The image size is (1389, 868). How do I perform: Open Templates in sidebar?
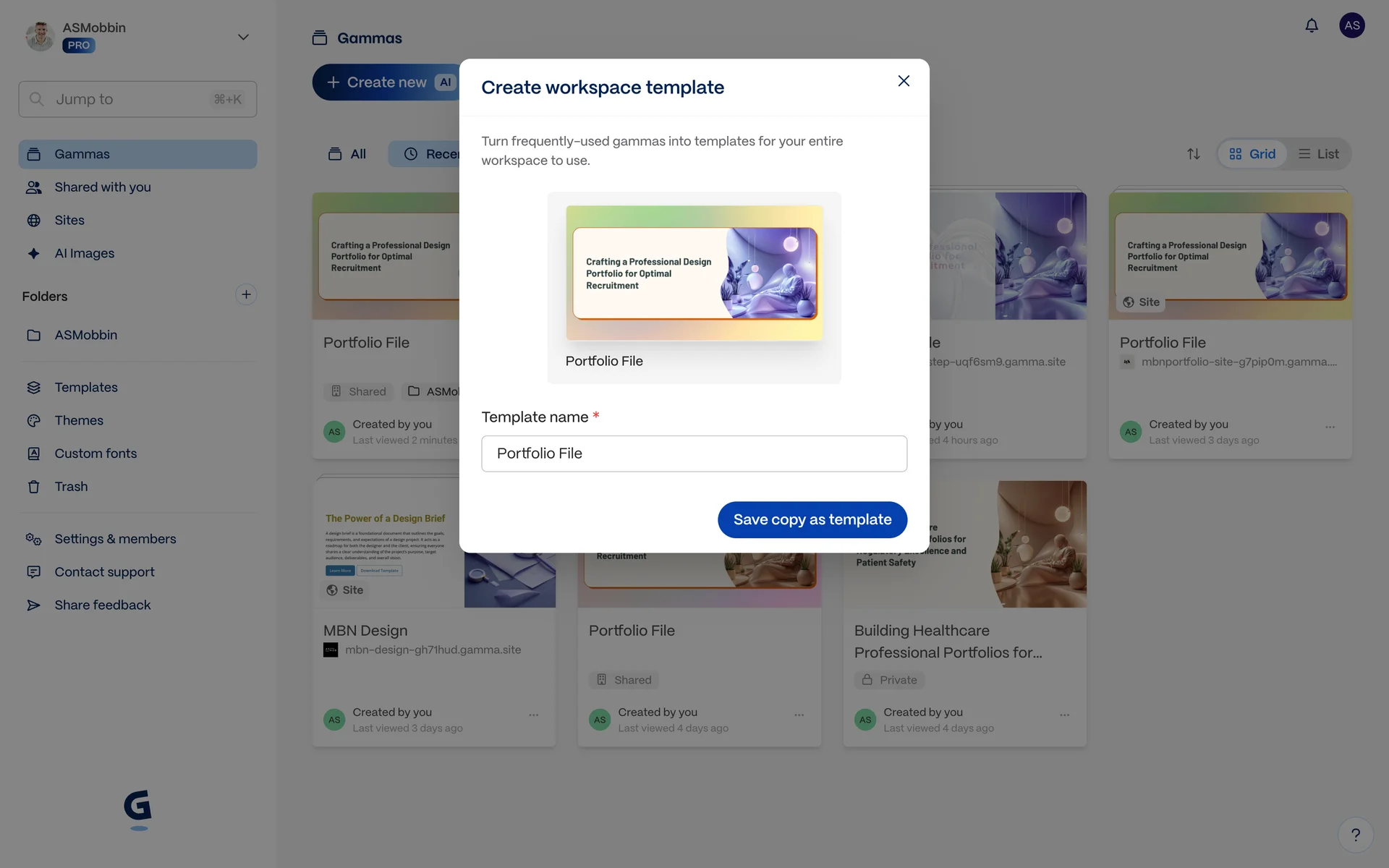[85, 388]
